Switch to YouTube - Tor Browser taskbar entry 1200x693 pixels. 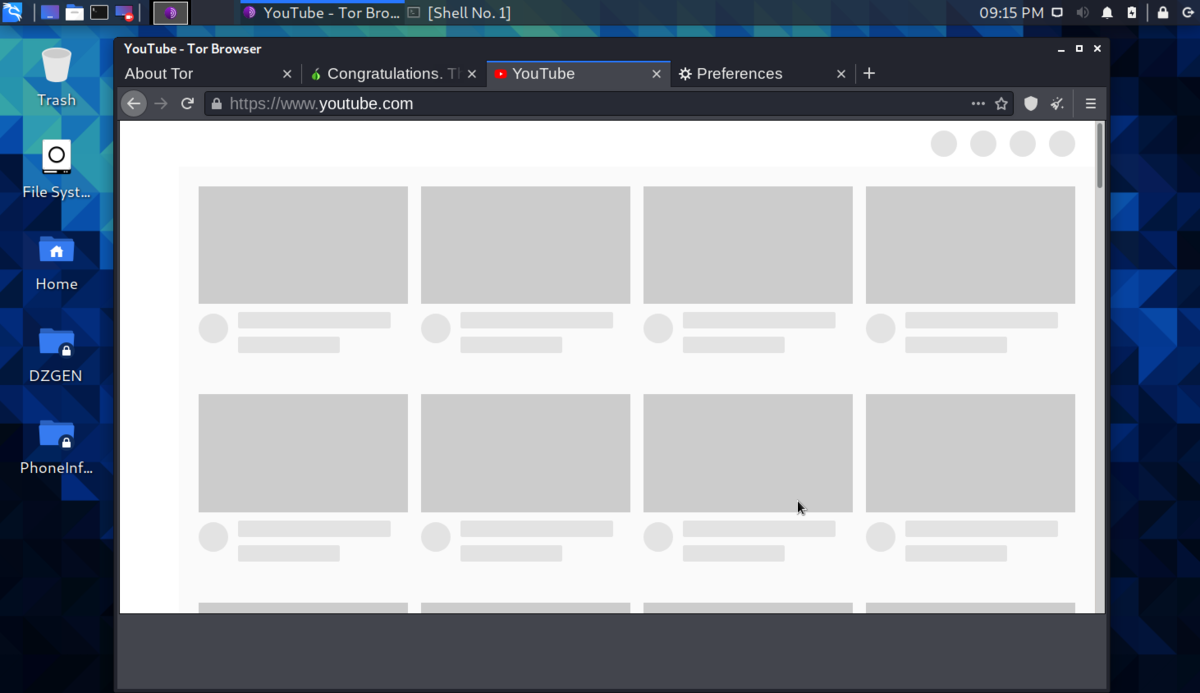322,13
